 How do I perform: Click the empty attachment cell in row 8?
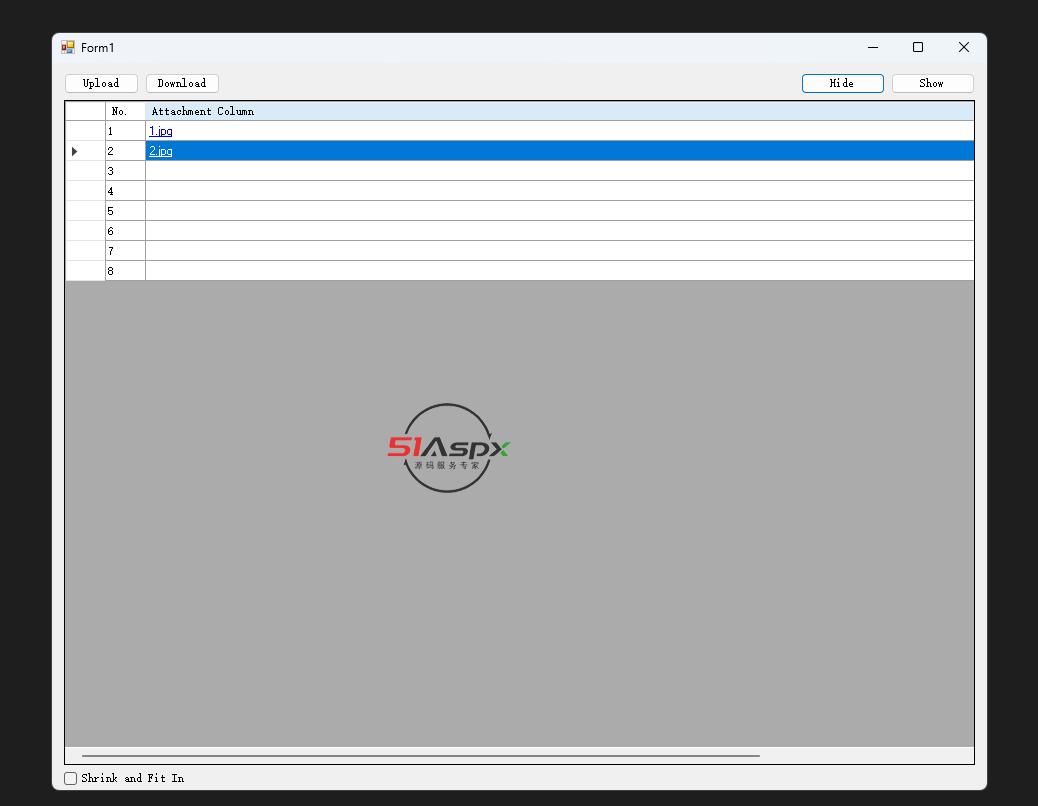point(559,271)
